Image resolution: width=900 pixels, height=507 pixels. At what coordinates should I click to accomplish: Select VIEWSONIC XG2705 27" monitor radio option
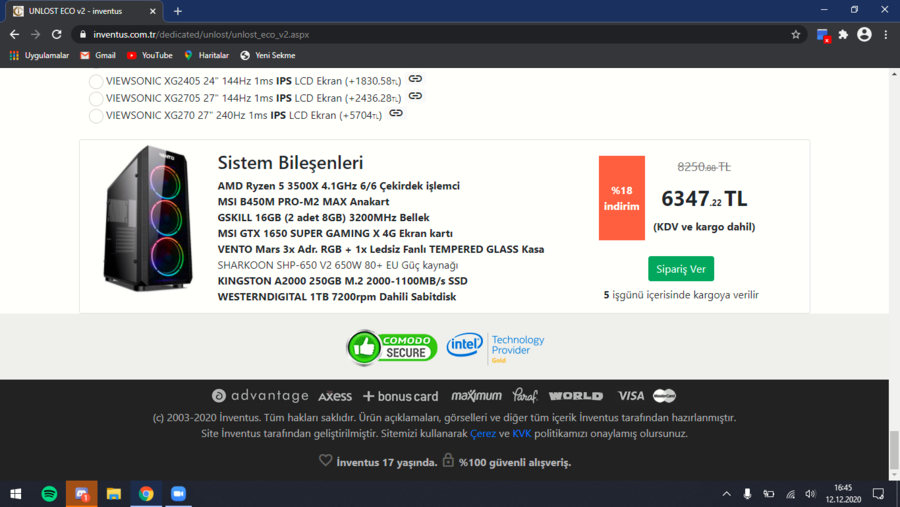[x=96, y=99]
